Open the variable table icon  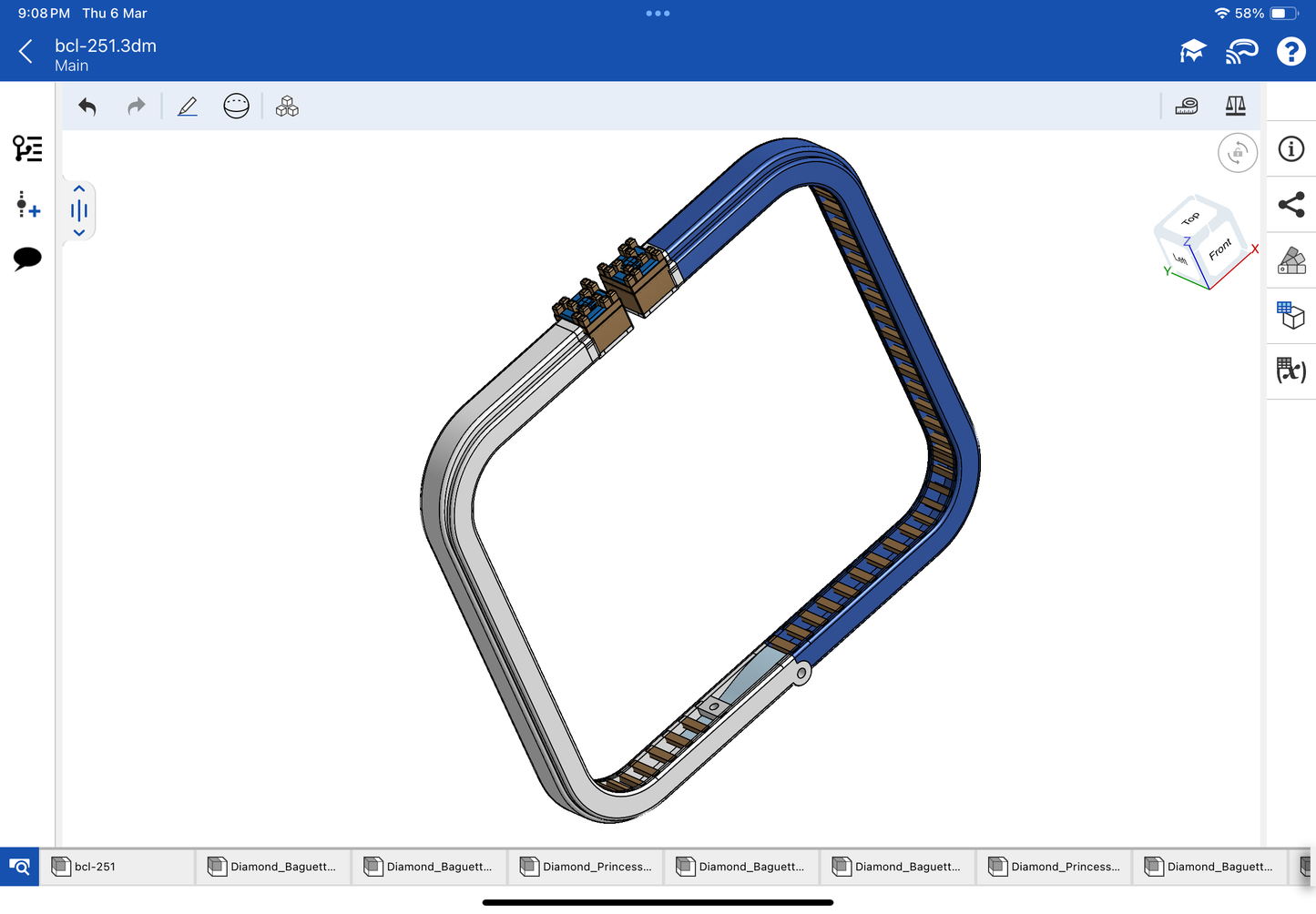1290,371
